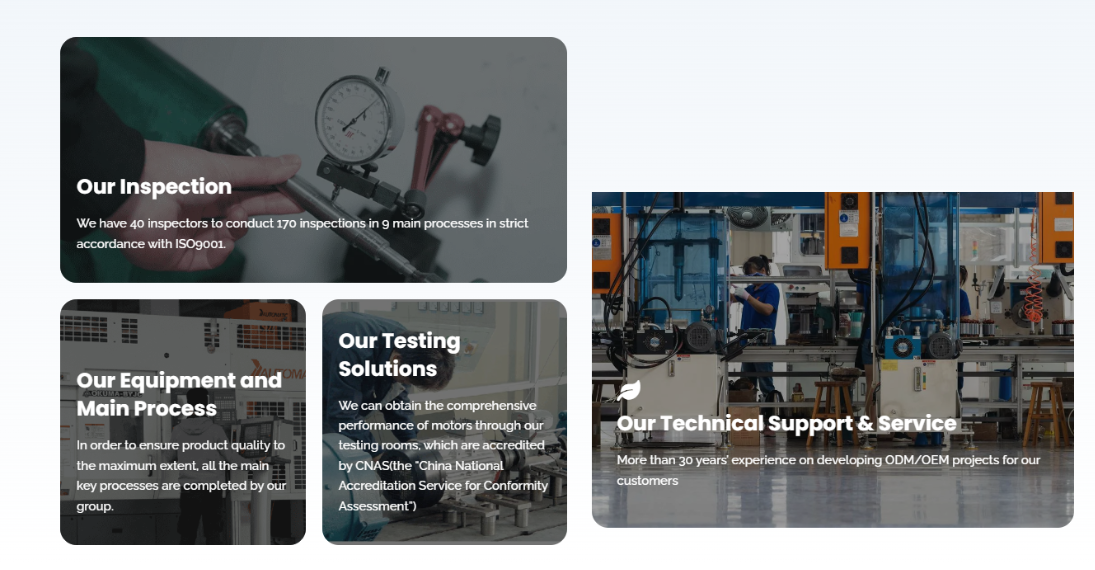The width and height of the screenshot is (1095, 570).
Task: Select the 40 inspectors ISO9001 description text
Action: 302,233
